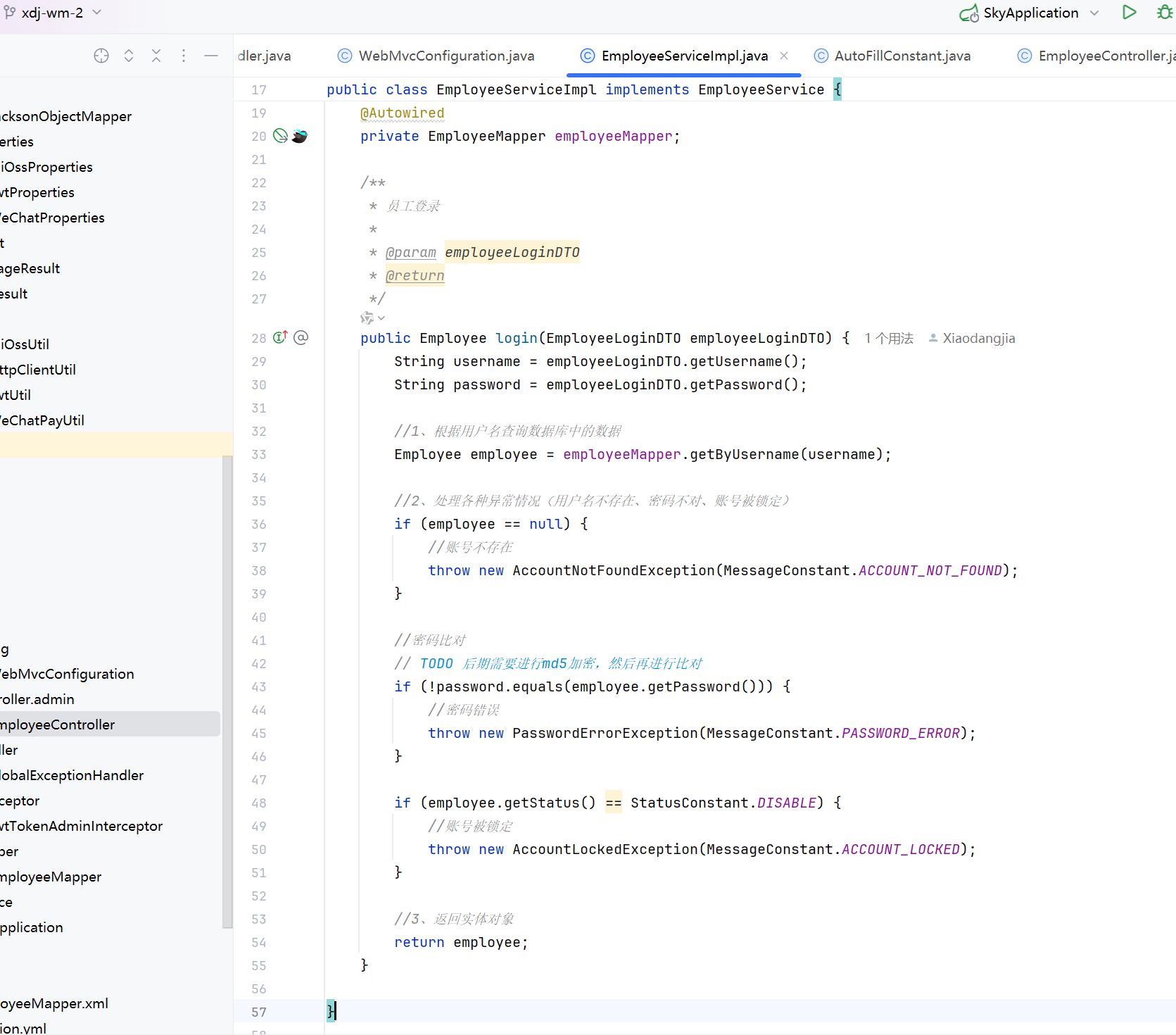
Task: Select EmployeeMapper in project tree
Action: point(51,877)
